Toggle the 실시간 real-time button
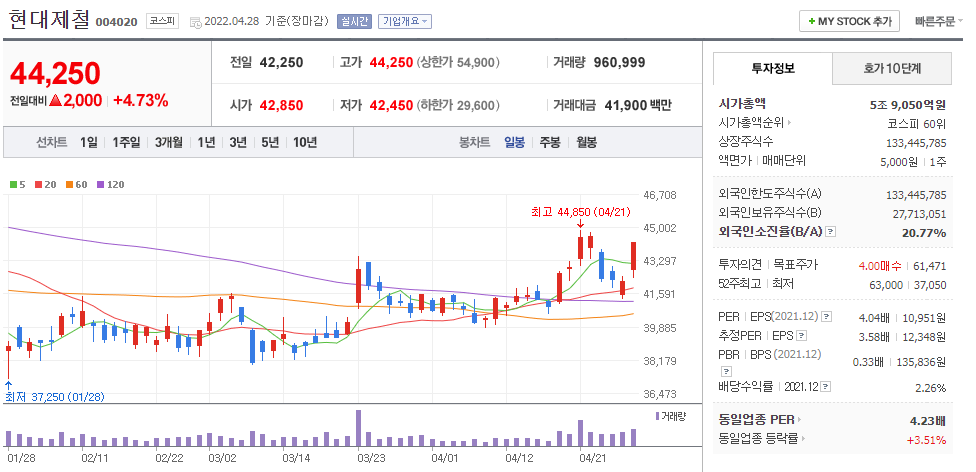 tap(354, 22)
